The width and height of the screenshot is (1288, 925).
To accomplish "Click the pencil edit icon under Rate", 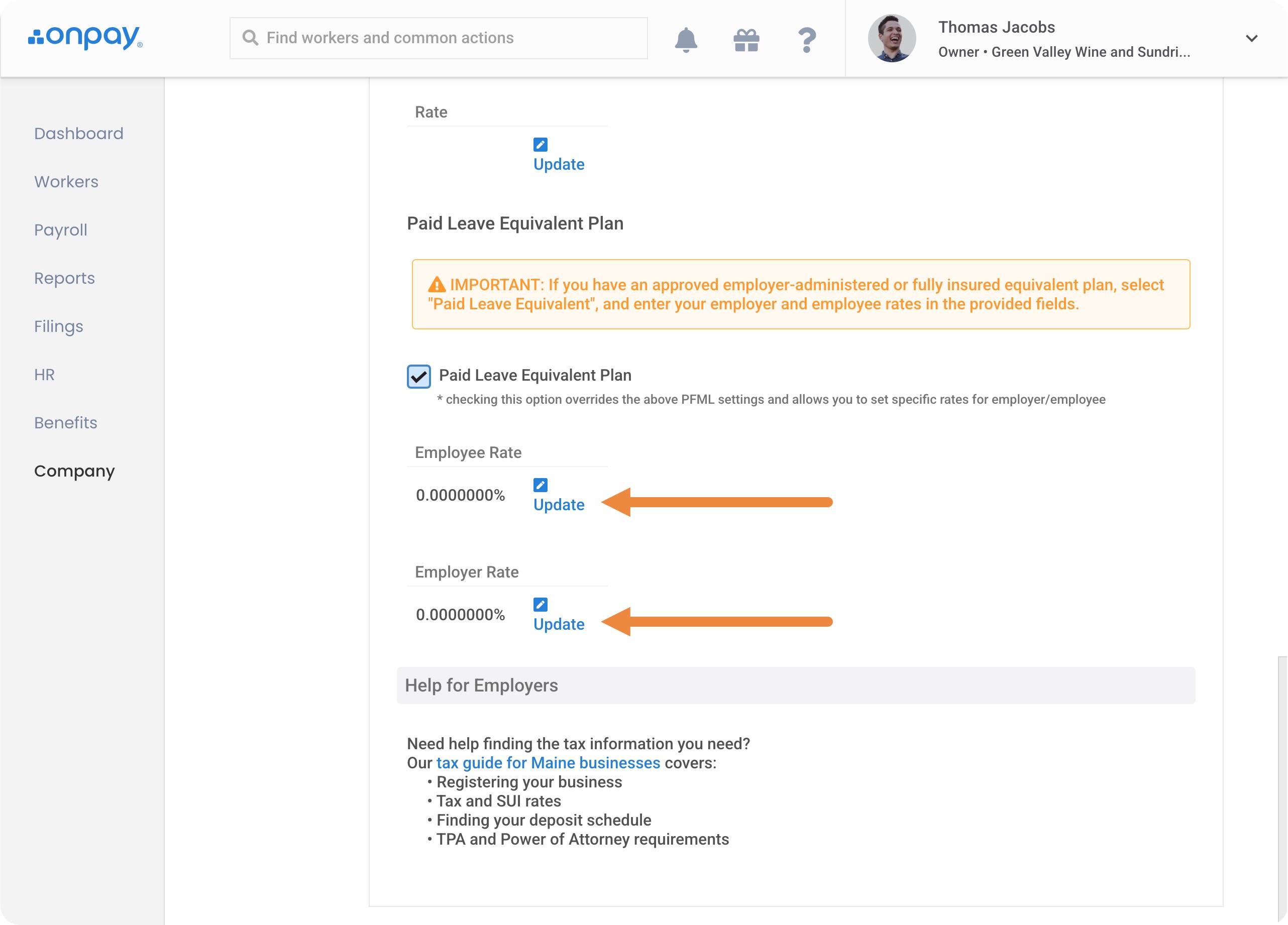I will coord(540,145).
